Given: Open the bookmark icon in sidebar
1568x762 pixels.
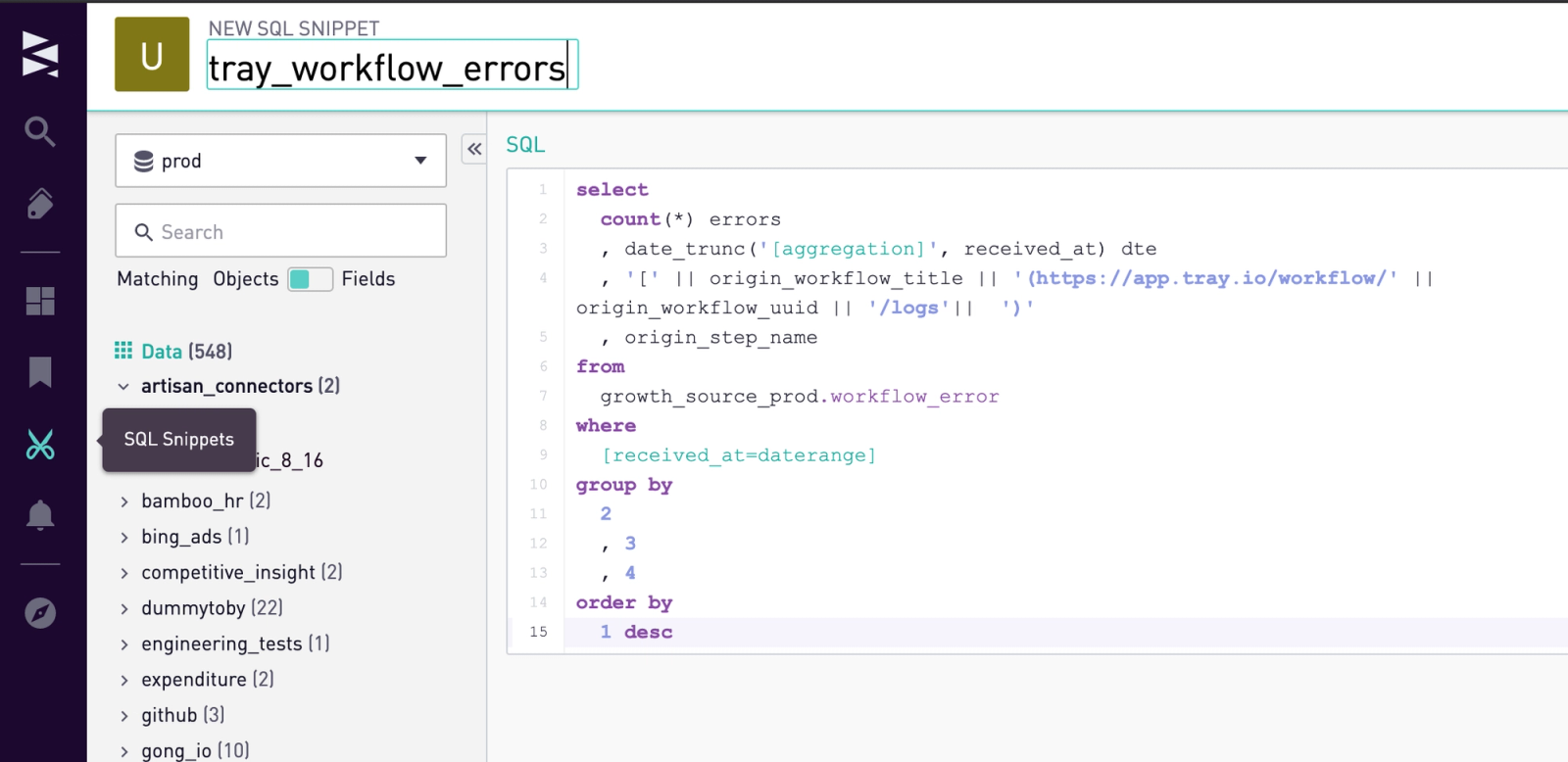Looking at the screenshot, I should point(40,372).
